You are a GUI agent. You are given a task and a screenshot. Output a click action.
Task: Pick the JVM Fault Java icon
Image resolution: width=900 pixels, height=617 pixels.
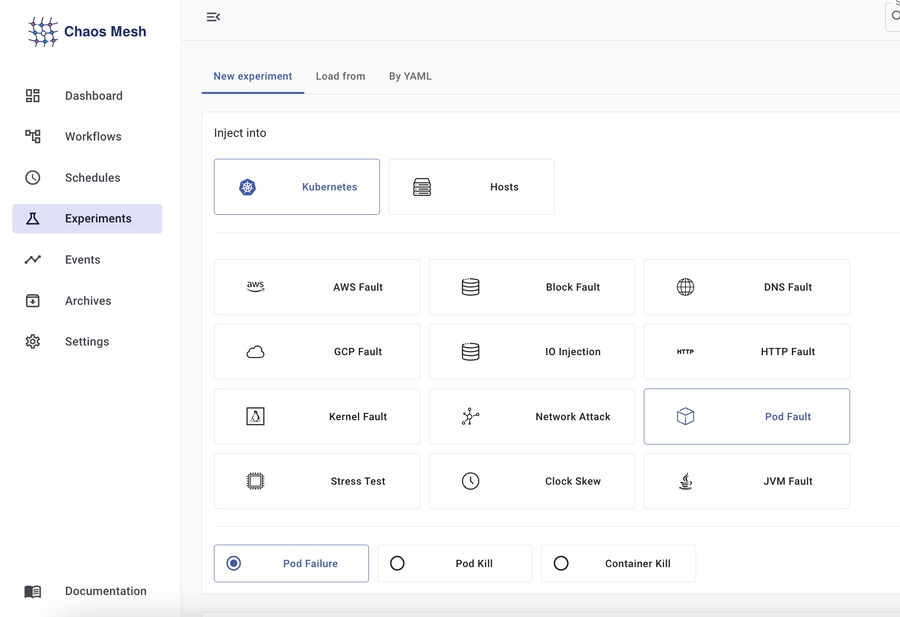(685, 481)
